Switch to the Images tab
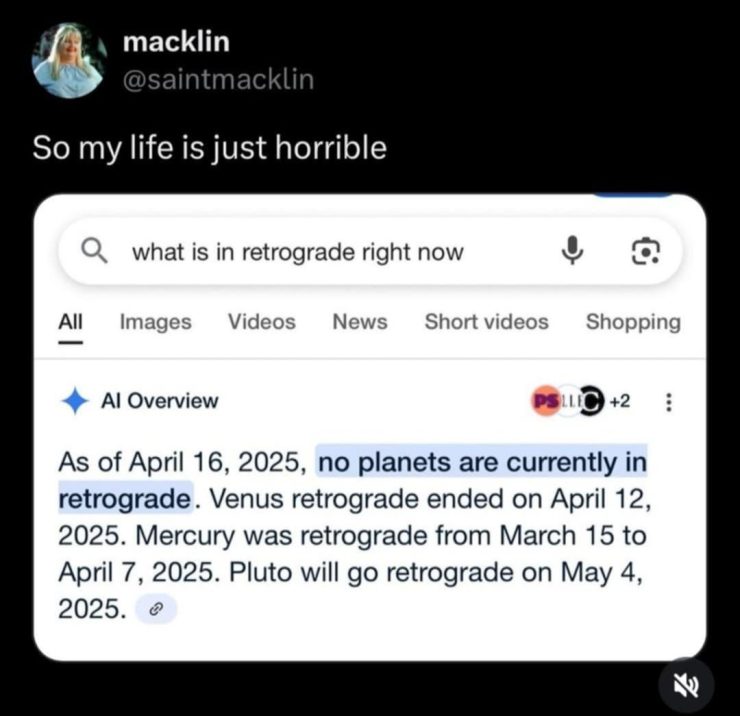Viewport: 740px width, 716px height. pos(156,322)
